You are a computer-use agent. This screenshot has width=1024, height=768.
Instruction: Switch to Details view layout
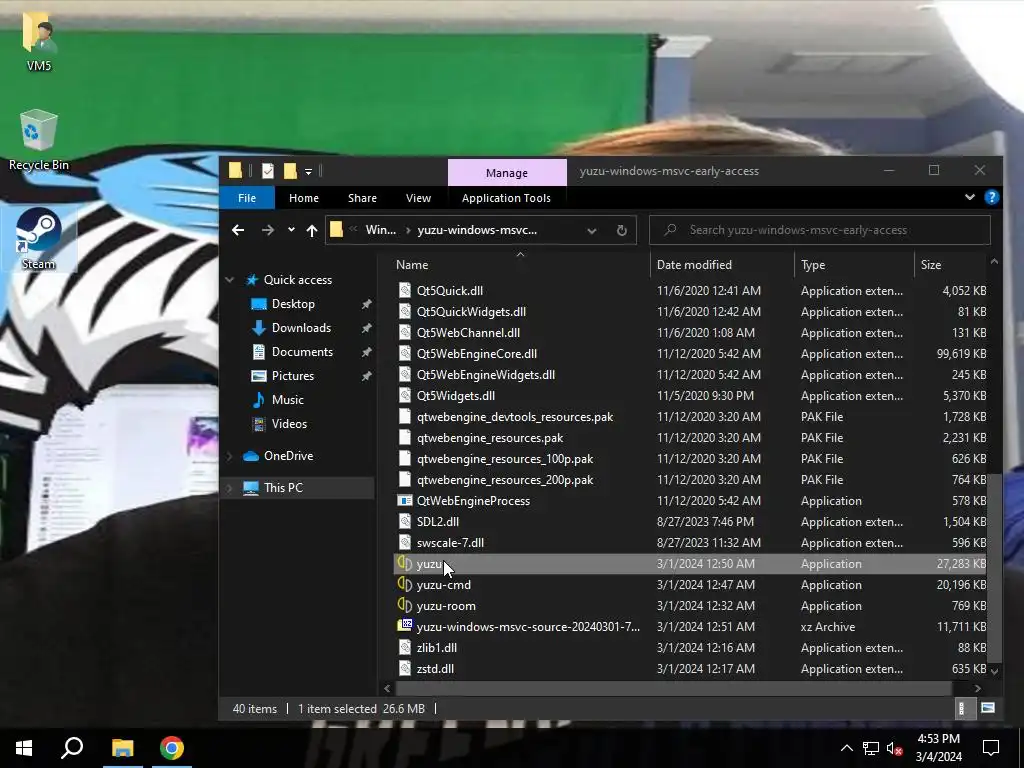click(x=961, y=709)
